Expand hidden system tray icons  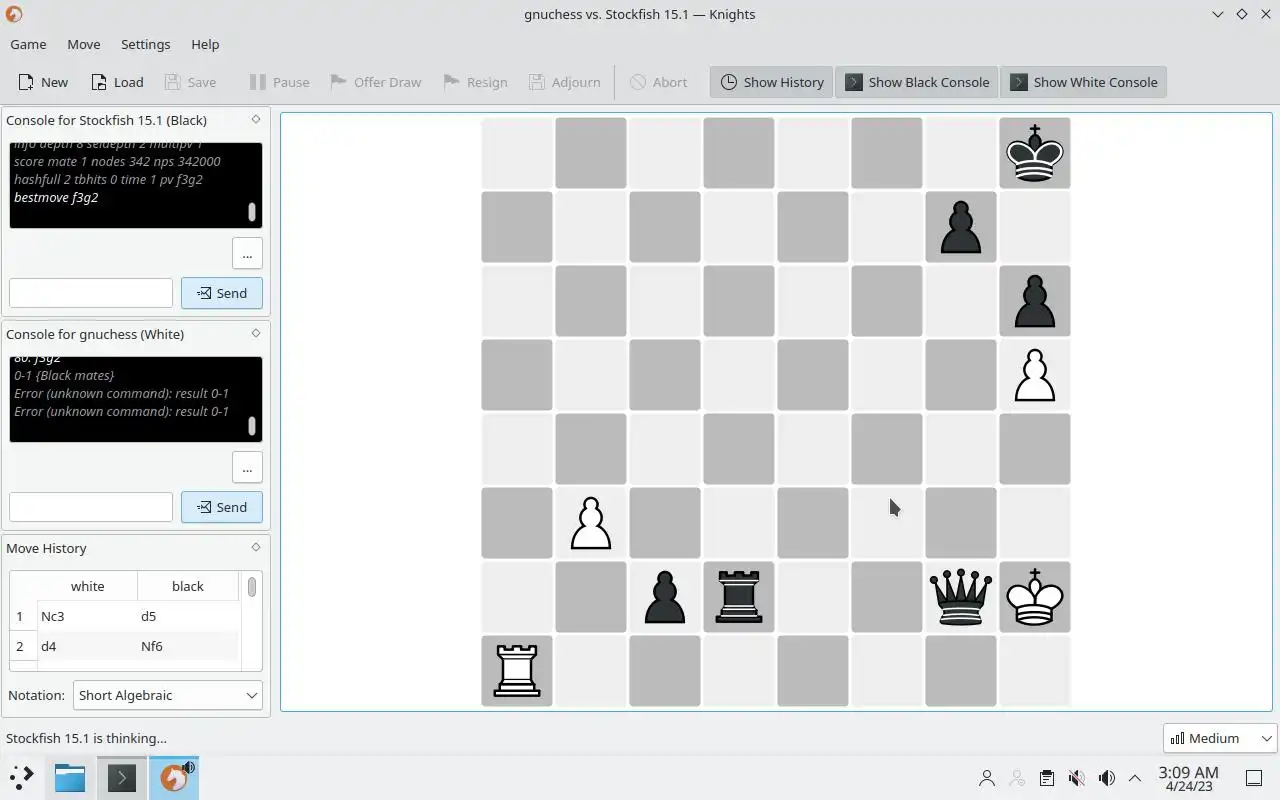[1135, 778]
